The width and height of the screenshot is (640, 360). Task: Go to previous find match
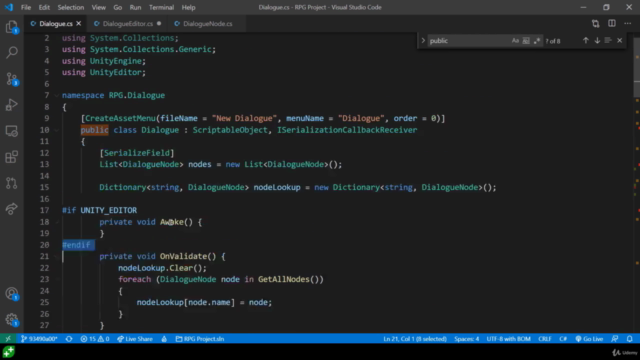586,40
